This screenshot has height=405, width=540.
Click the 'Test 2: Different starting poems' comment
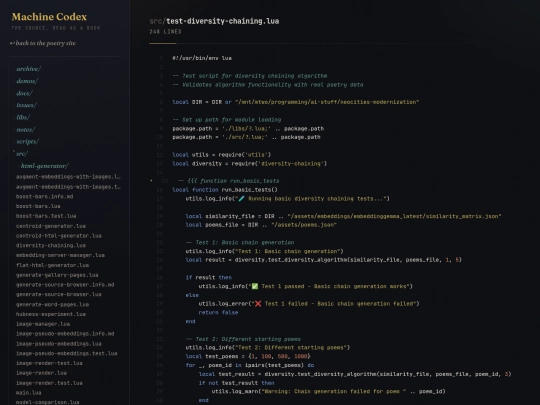[x=243, y=339]
